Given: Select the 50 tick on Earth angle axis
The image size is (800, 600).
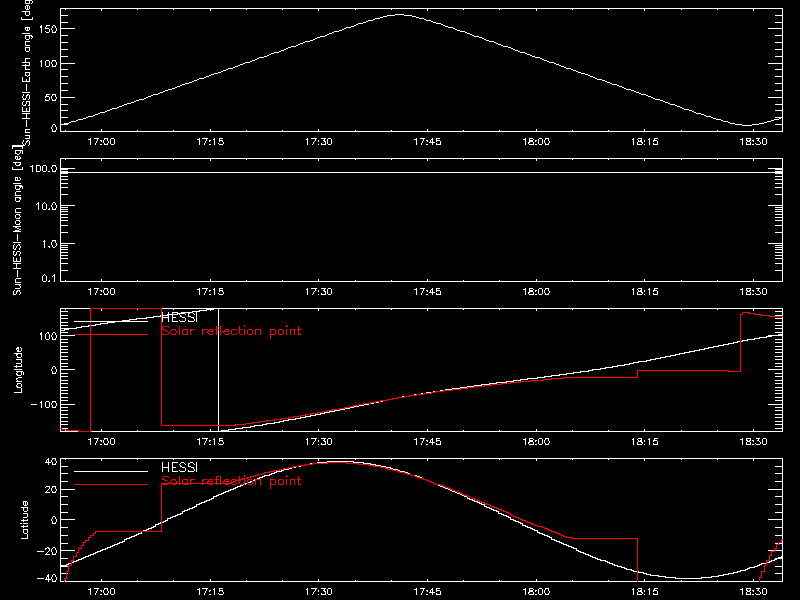Looking at the screenshot, I should tap(51, 97).
